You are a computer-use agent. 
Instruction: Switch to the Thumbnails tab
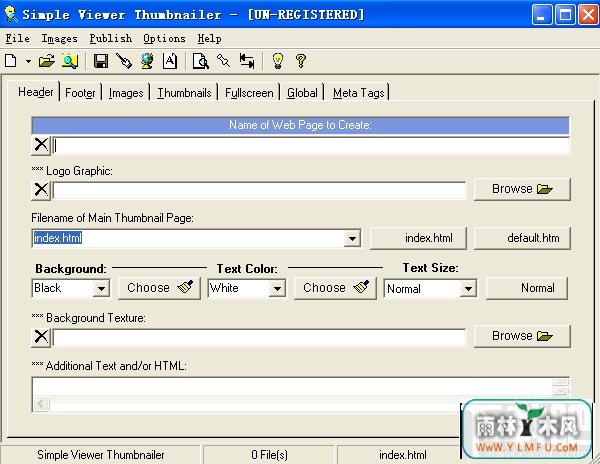(184, 93)
